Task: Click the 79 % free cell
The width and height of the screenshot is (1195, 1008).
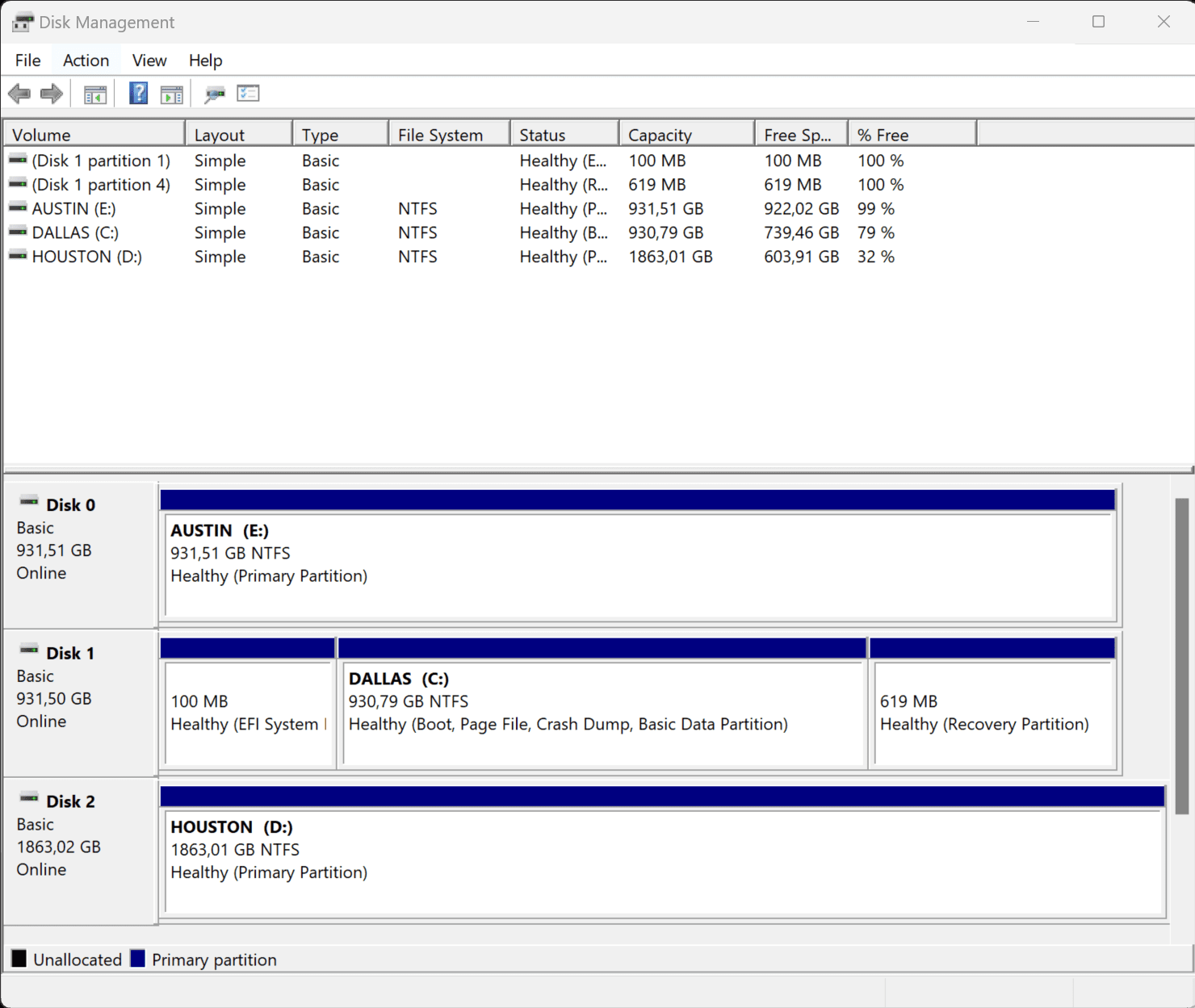Action: click(876, 233)
